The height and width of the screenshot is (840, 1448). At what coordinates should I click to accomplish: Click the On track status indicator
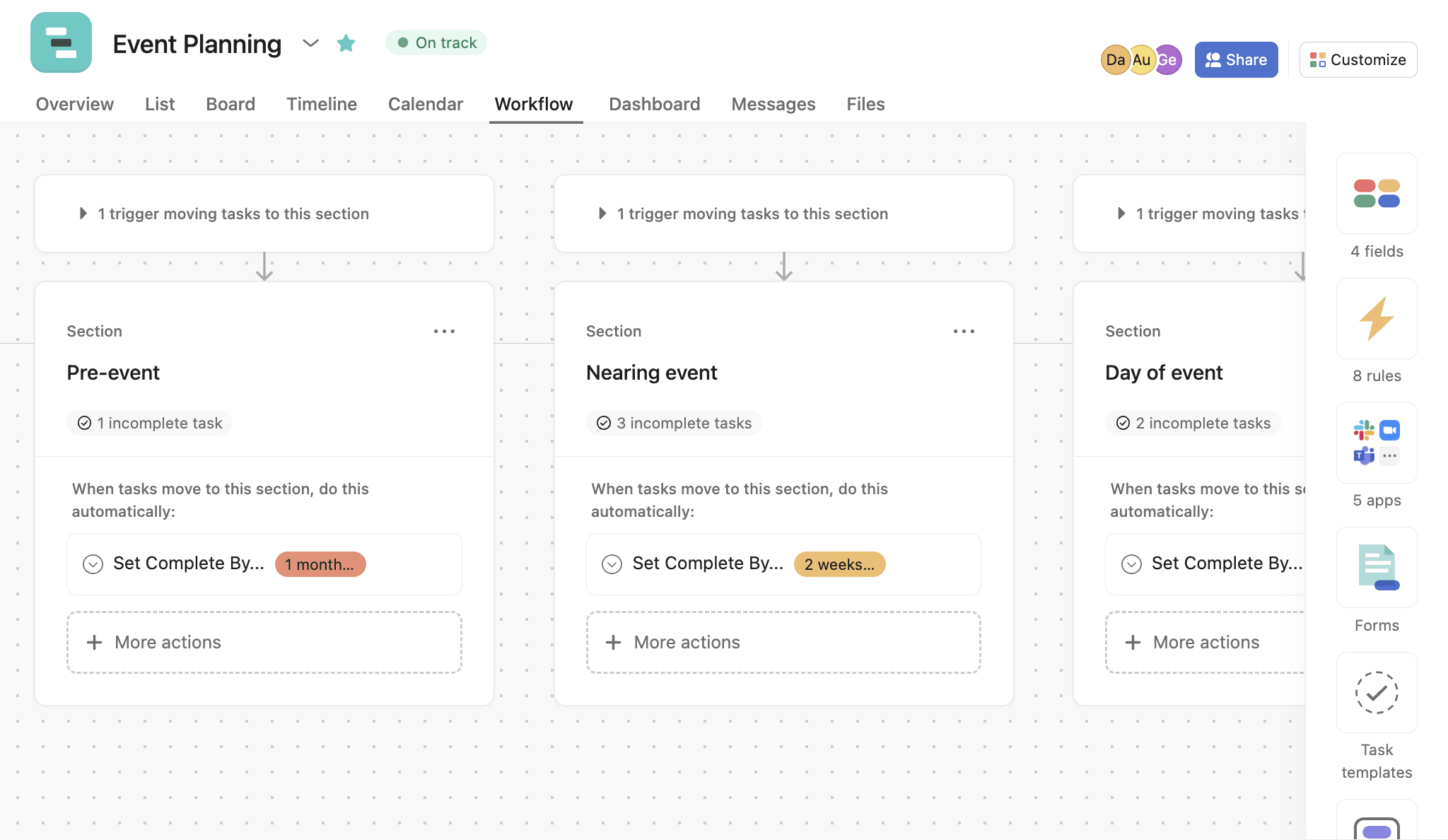(437, 42)
